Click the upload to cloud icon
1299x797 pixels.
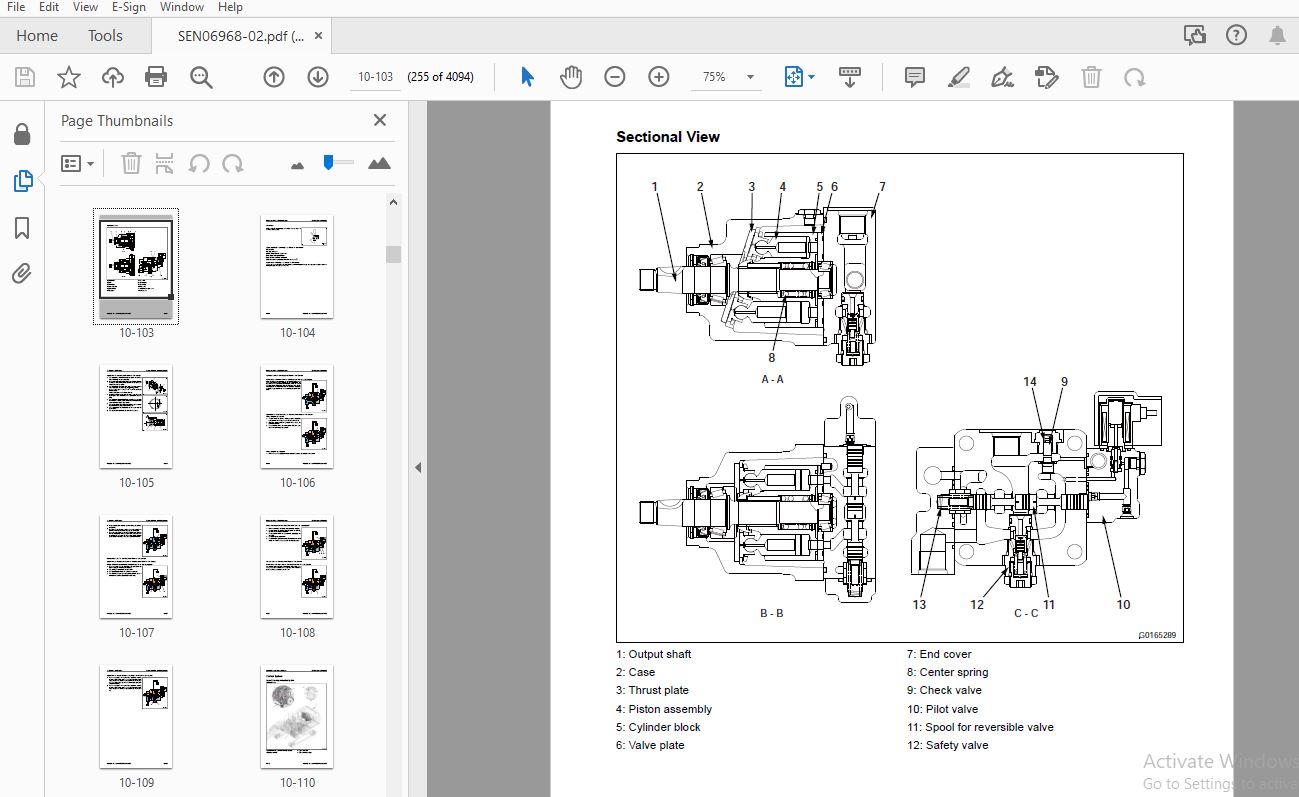coord(112,77)
